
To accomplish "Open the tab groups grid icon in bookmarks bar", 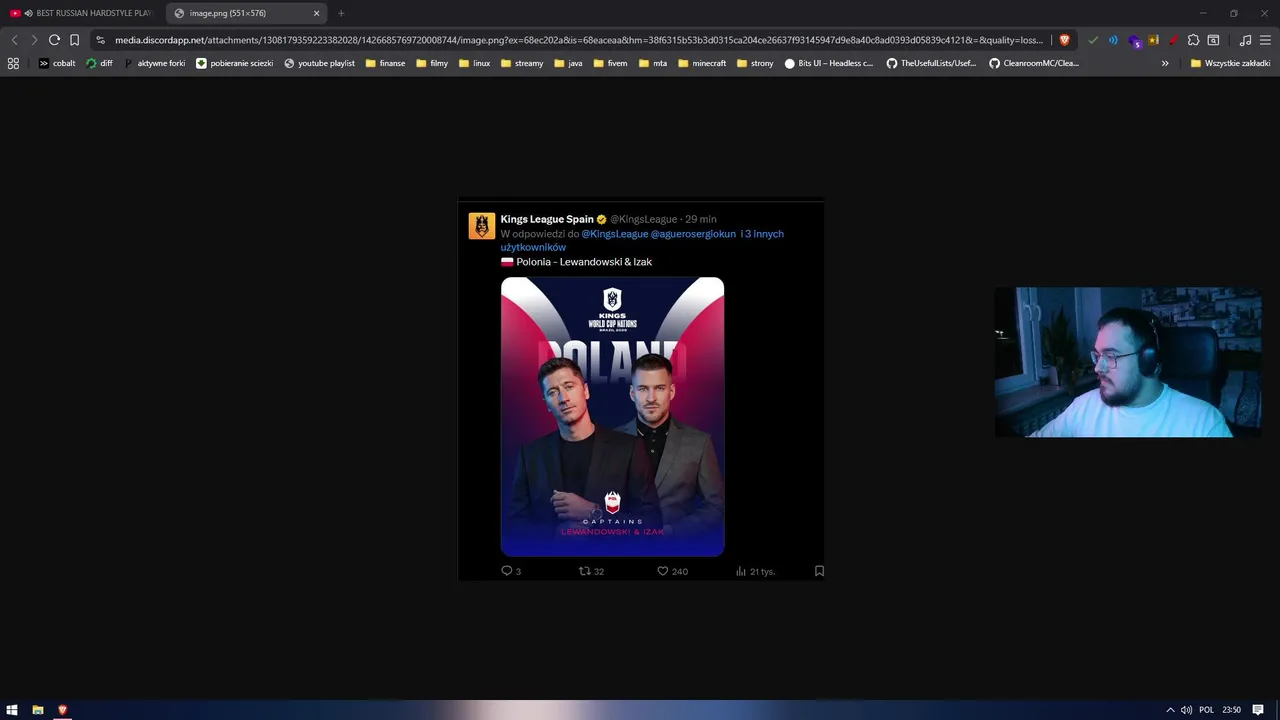I will pyautogui.click(x=13, y=63).
